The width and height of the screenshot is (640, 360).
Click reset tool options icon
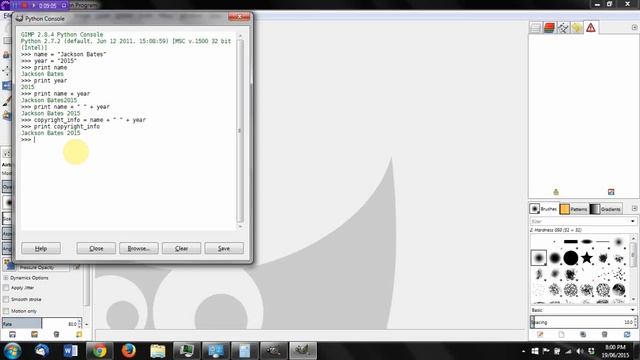(79, 335)
